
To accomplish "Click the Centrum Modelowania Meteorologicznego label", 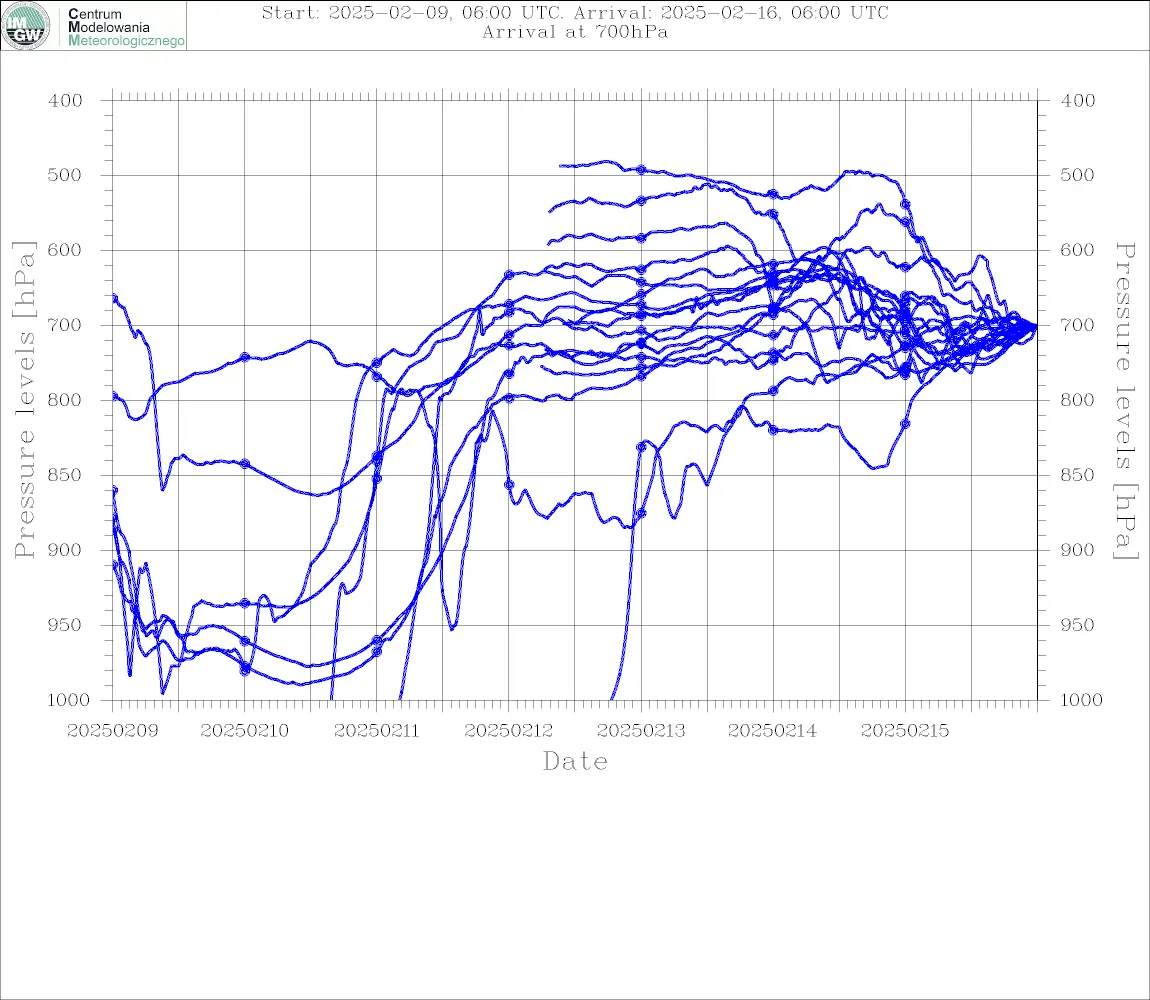I will (x=125, y=27).
